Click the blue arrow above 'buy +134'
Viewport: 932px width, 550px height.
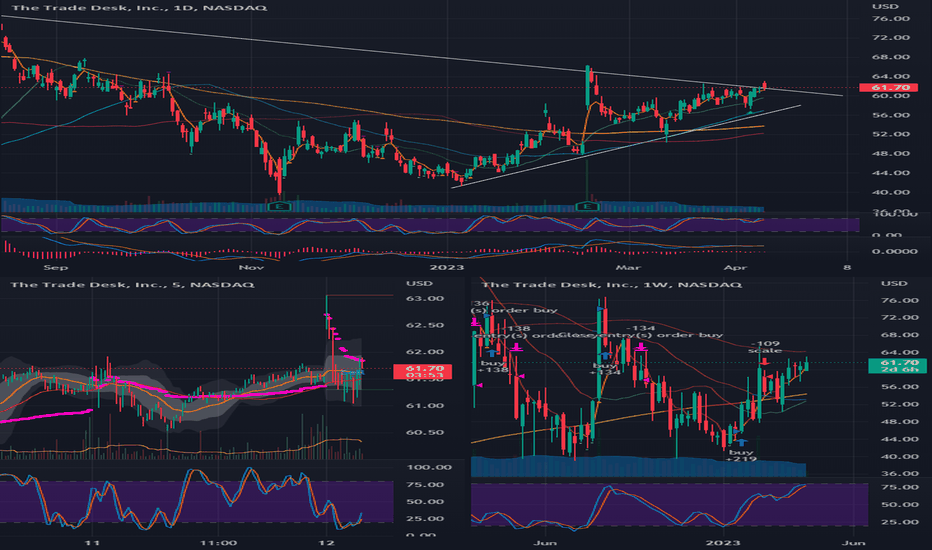point(606,355)
